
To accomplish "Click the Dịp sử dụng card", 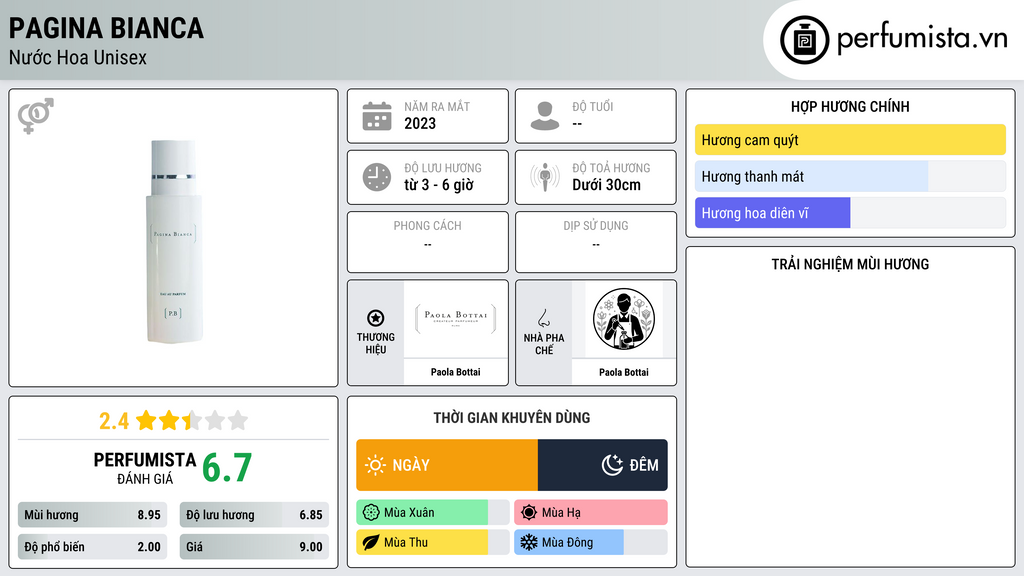I will [x=596, y=242].
